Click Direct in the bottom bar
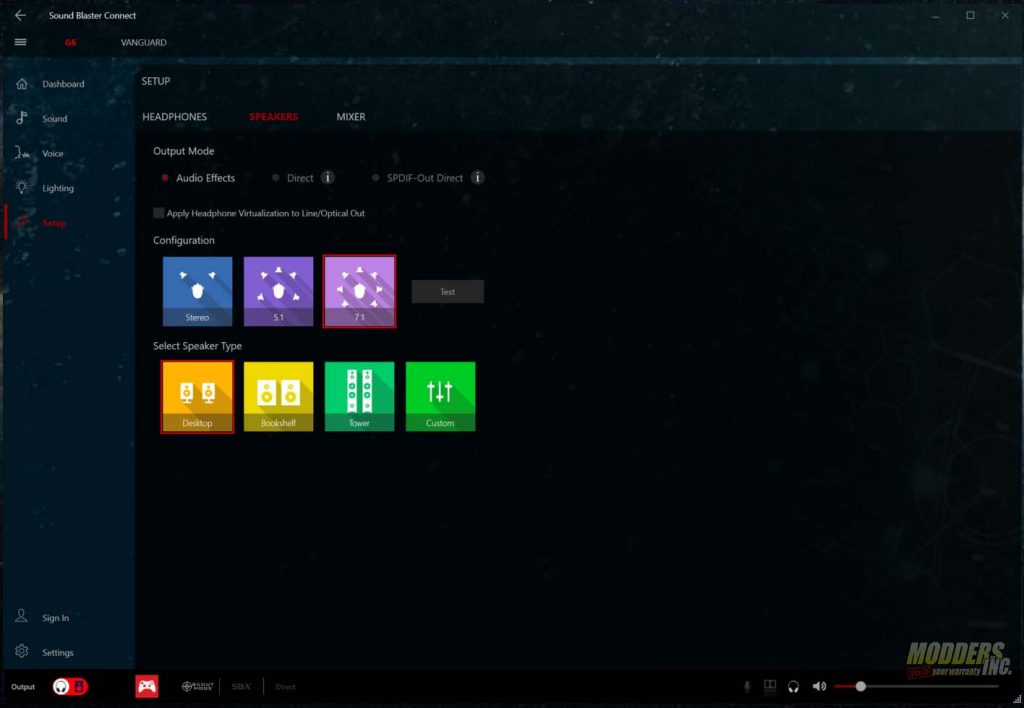 coord(285,686)
